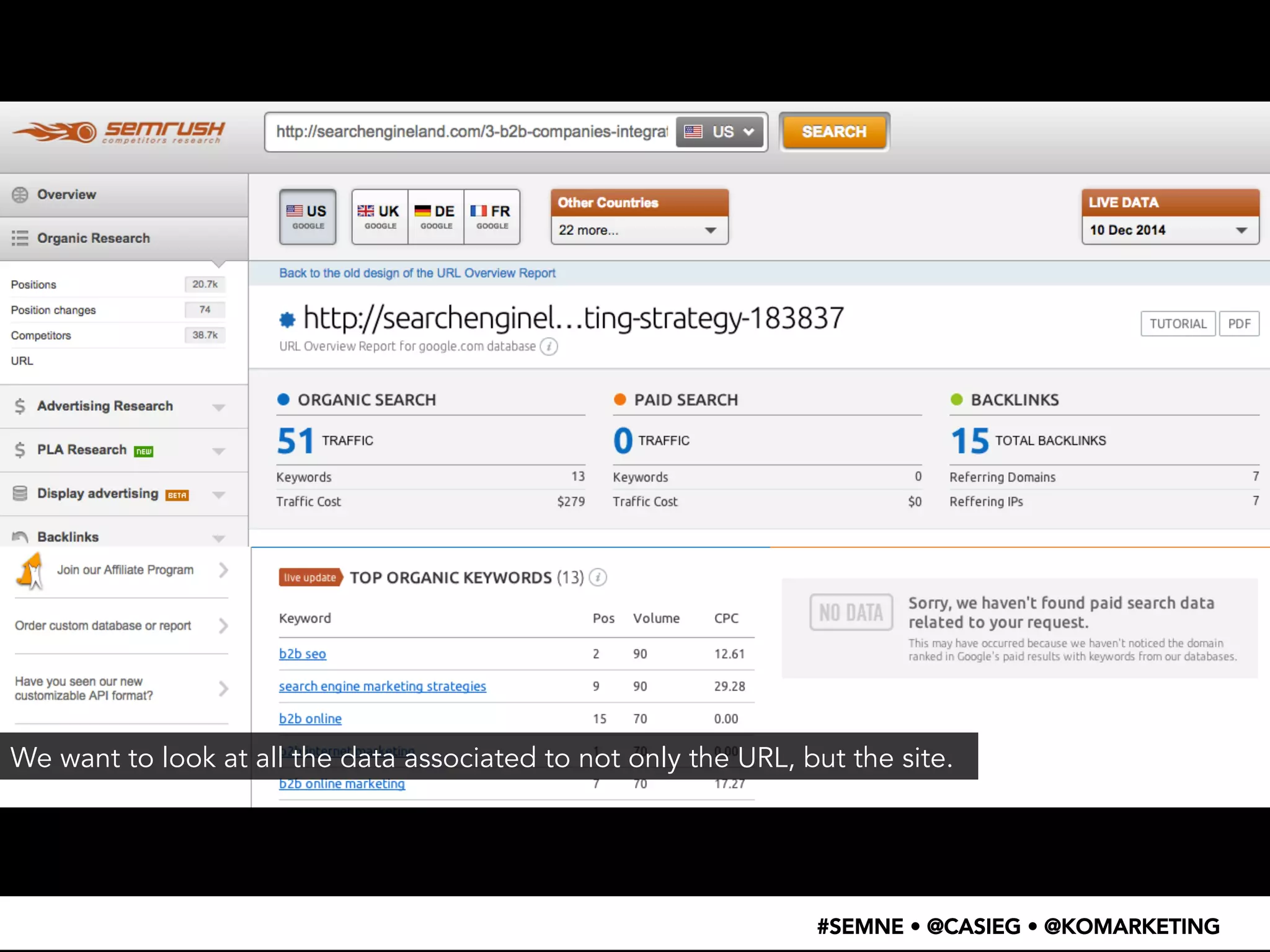Click Back to the old design link
The width and height of the screenshot is (1270, 952).
click(x=417, y=273)
